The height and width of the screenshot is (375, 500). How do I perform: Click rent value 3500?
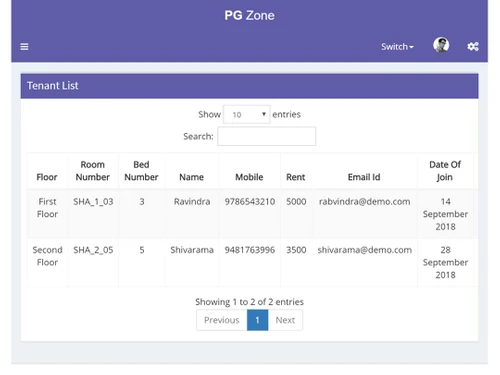click(x=296, y=250)
